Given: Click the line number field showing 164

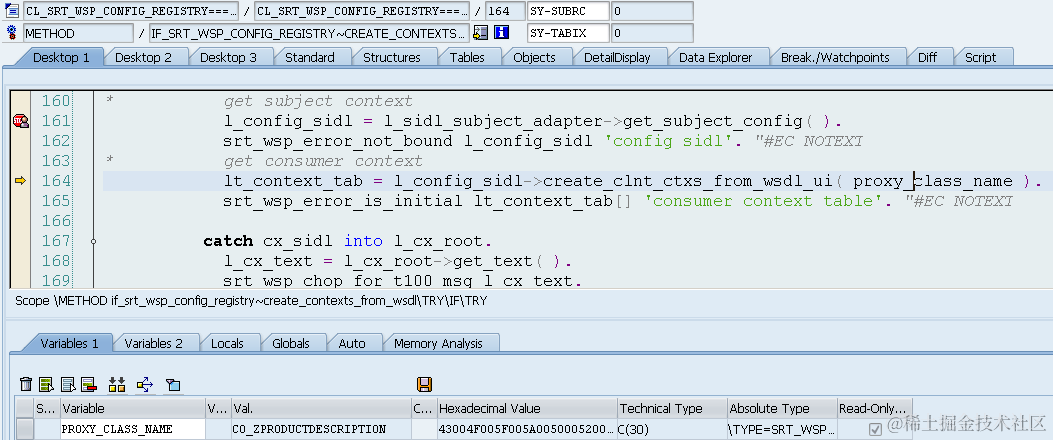Looking at the screenshot, I should tap(505, 11).
